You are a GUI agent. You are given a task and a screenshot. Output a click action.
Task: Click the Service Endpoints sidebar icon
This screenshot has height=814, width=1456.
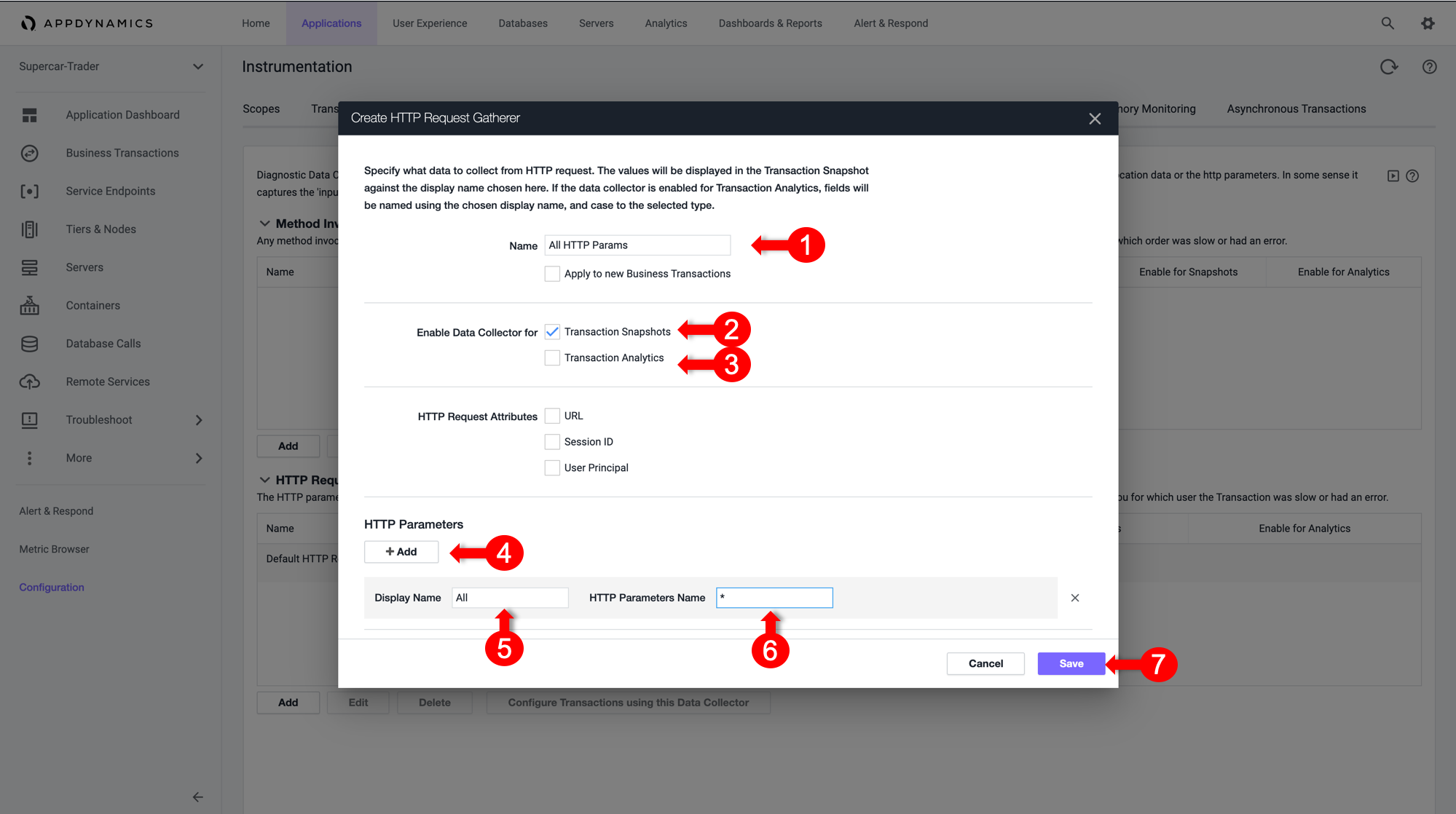point(29,191)
